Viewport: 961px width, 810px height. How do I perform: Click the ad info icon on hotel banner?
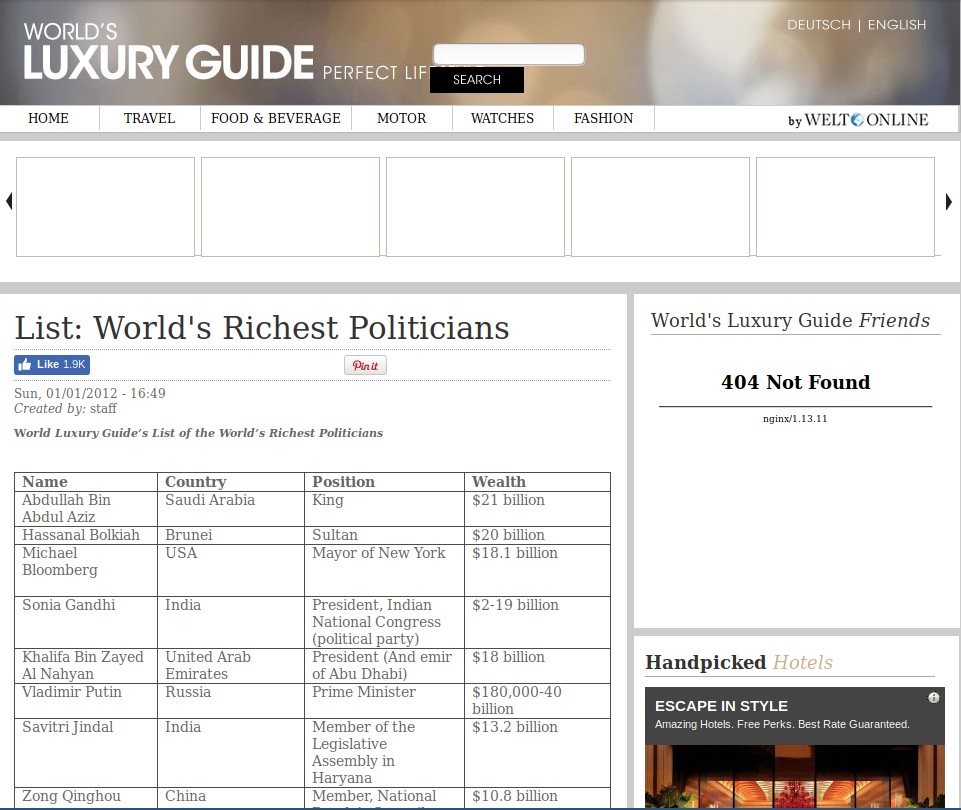pyautogui.click(x=933, y=698)
